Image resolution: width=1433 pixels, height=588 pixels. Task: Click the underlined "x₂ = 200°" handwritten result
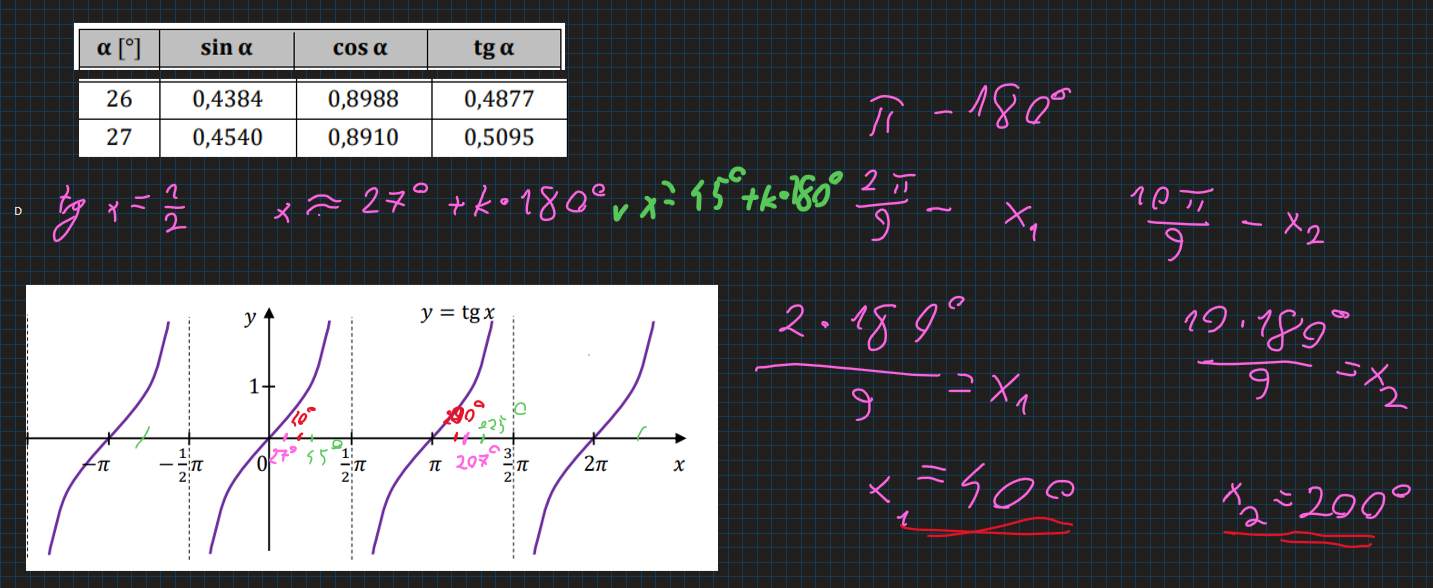tap(1315, 498)
